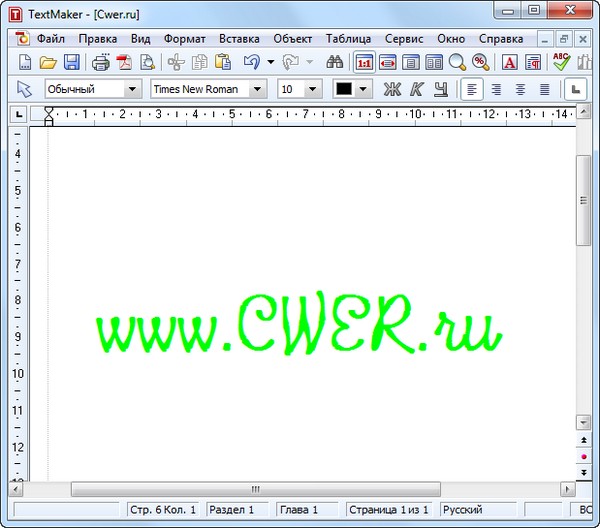
Task: Click Страница 1 из 1 status field
Action: pyautogui.click(x=389, y=510)
